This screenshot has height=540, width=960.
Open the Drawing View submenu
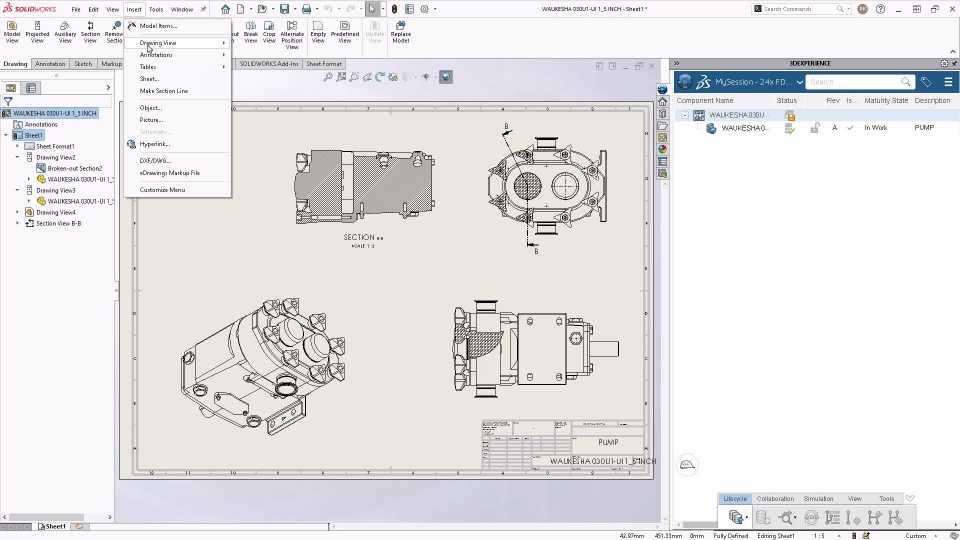pyautogui.click(x=178, y=43)
